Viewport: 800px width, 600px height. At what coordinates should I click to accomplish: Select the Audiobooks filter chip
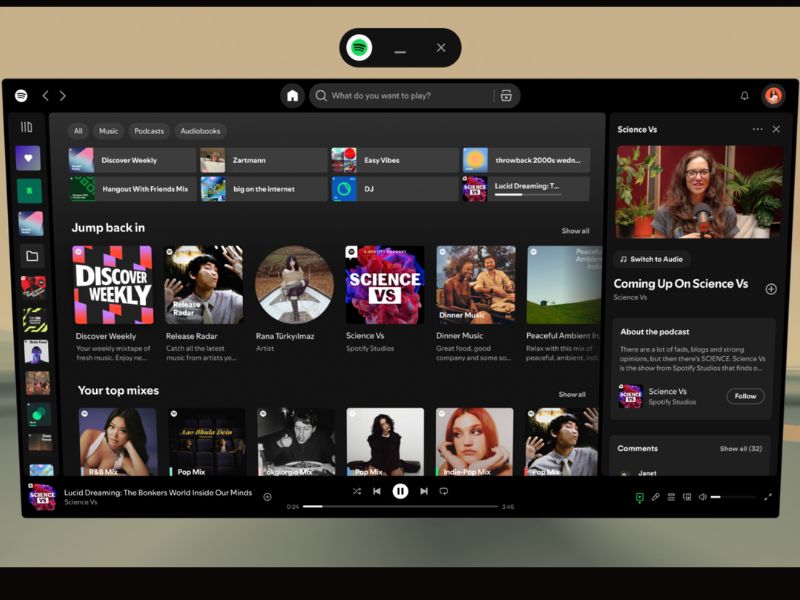click(201, 131)
